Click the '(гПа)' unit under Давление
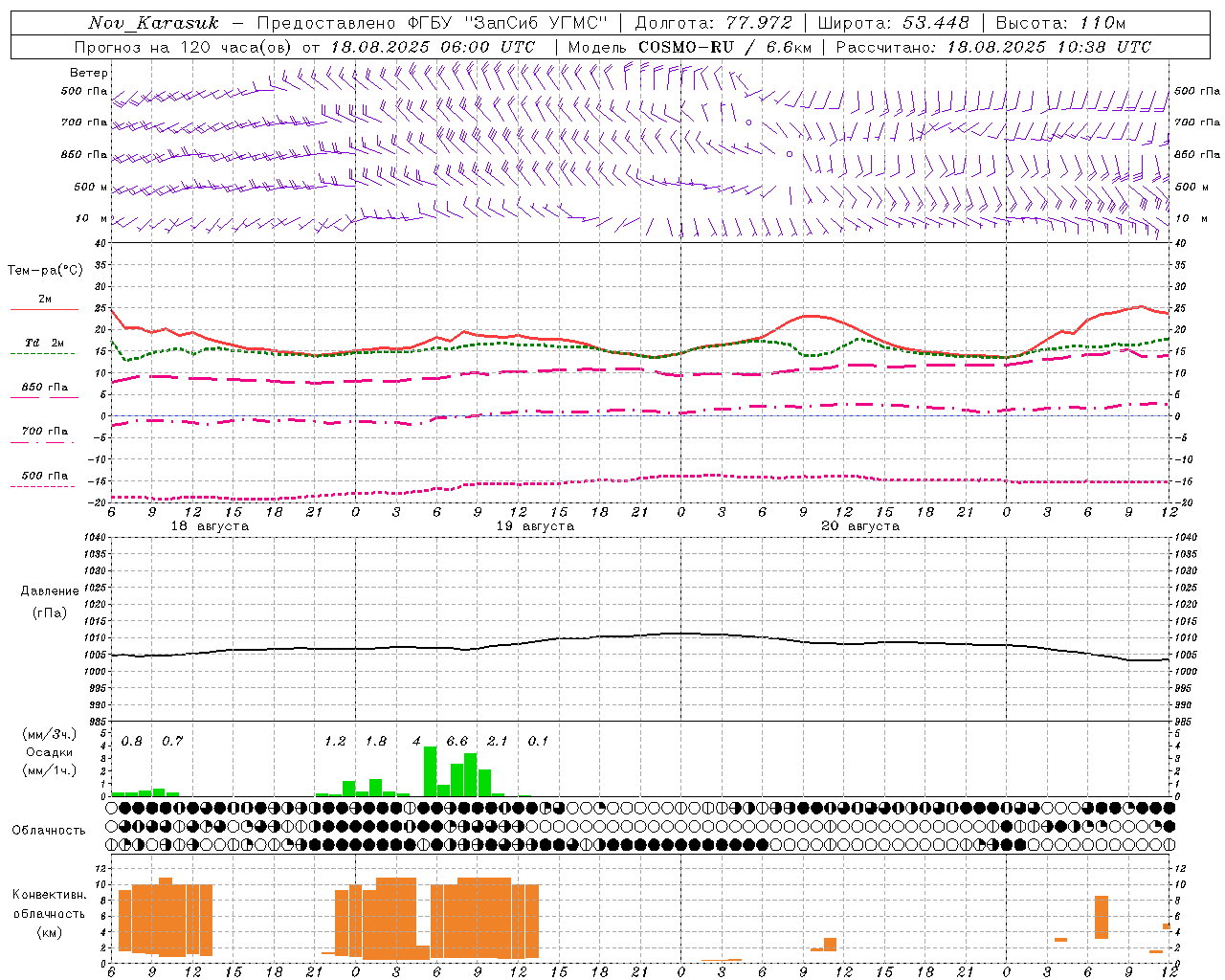 coord(50,612)
